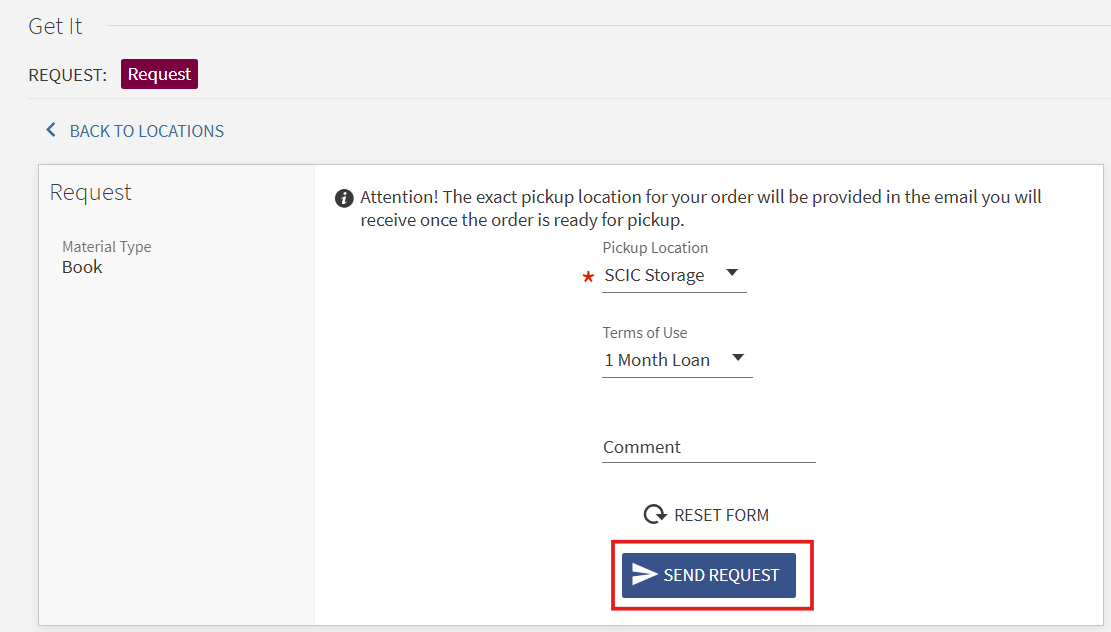Click the 1 Month Loan selection
This screenshot has height=632, width=1111.
click(657, 360)
